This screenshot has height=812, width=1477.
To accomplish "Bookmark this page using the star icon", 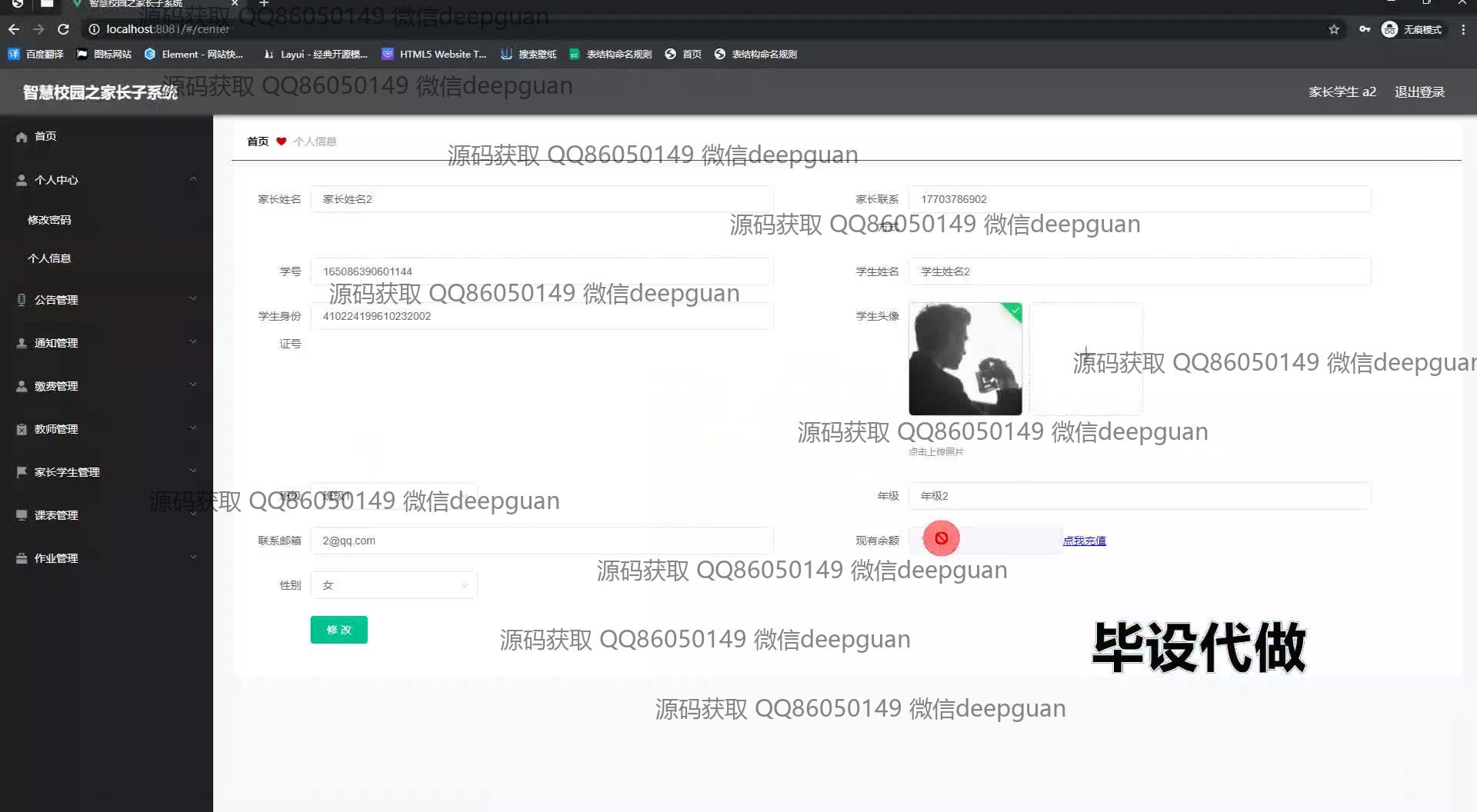I will [x=1334, y=29].
